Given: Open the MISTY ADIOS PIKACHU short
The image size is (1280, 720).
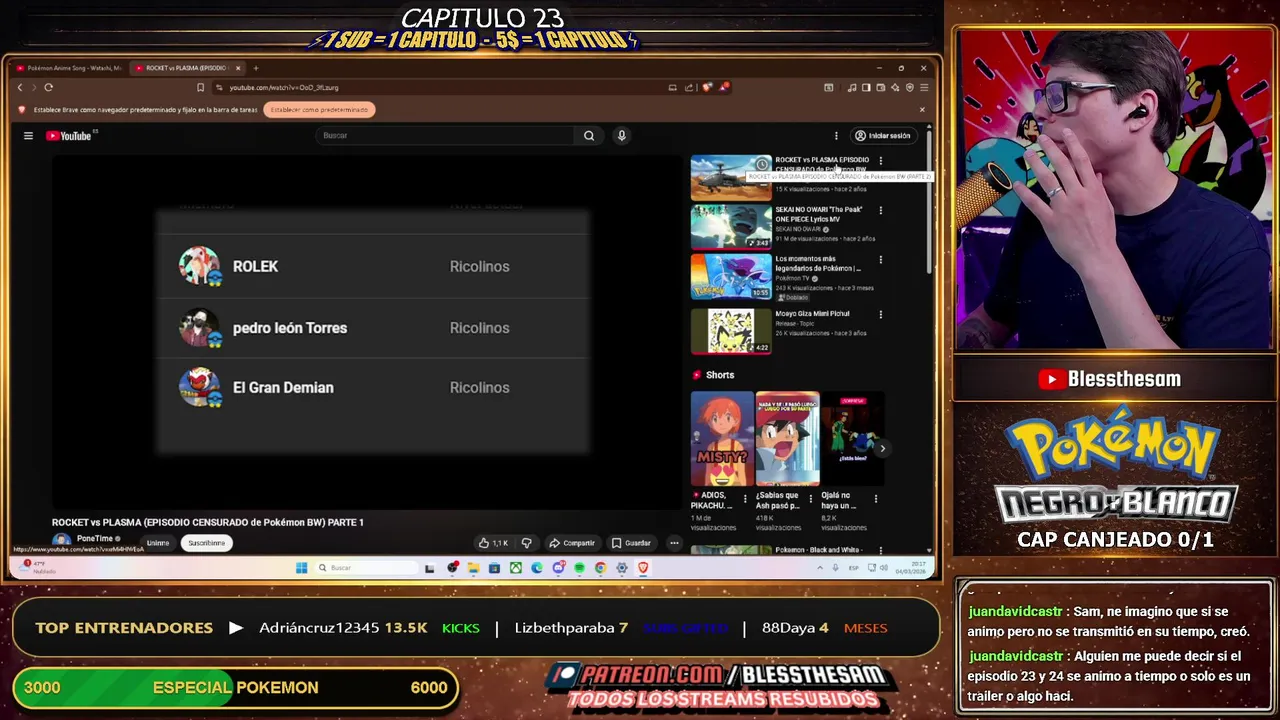Looking at the screenshot, I should pos(721,439).
